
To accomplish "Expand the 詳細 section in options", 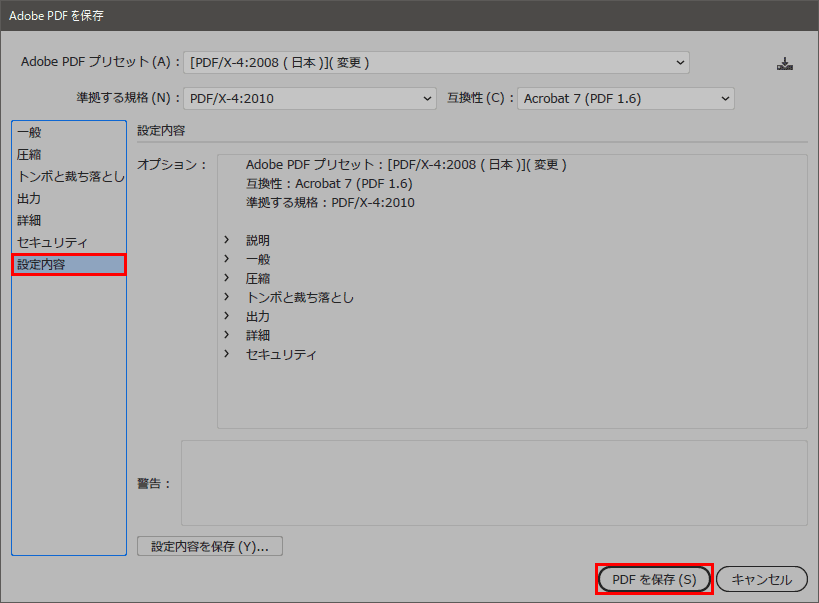I will (227, 334).
